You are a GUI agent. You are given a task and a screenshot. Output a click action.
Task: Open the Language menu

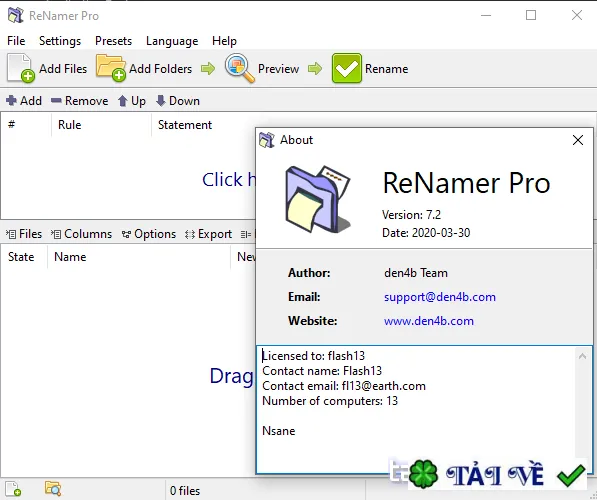pos(172,41)
